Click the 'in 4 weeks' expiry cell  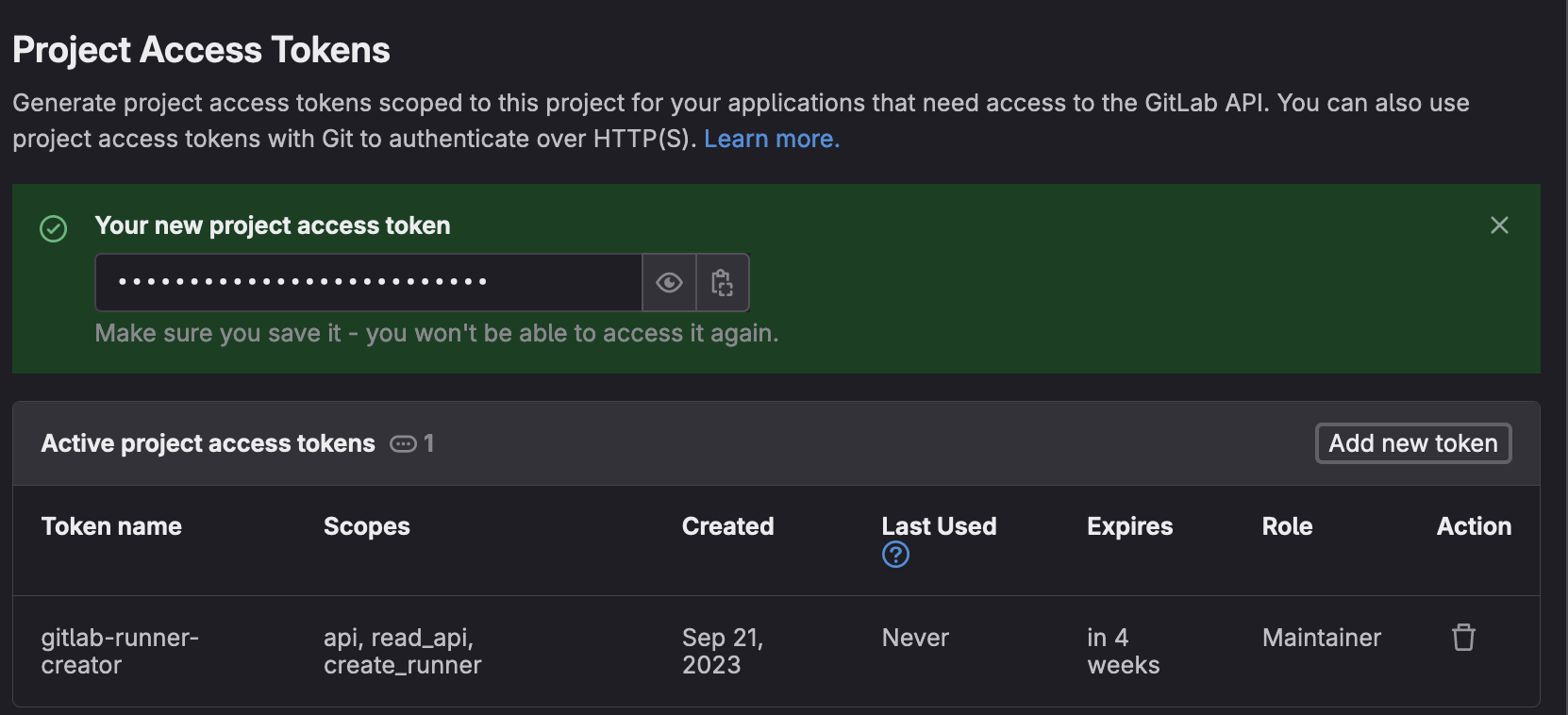[x=1123, y=651]
